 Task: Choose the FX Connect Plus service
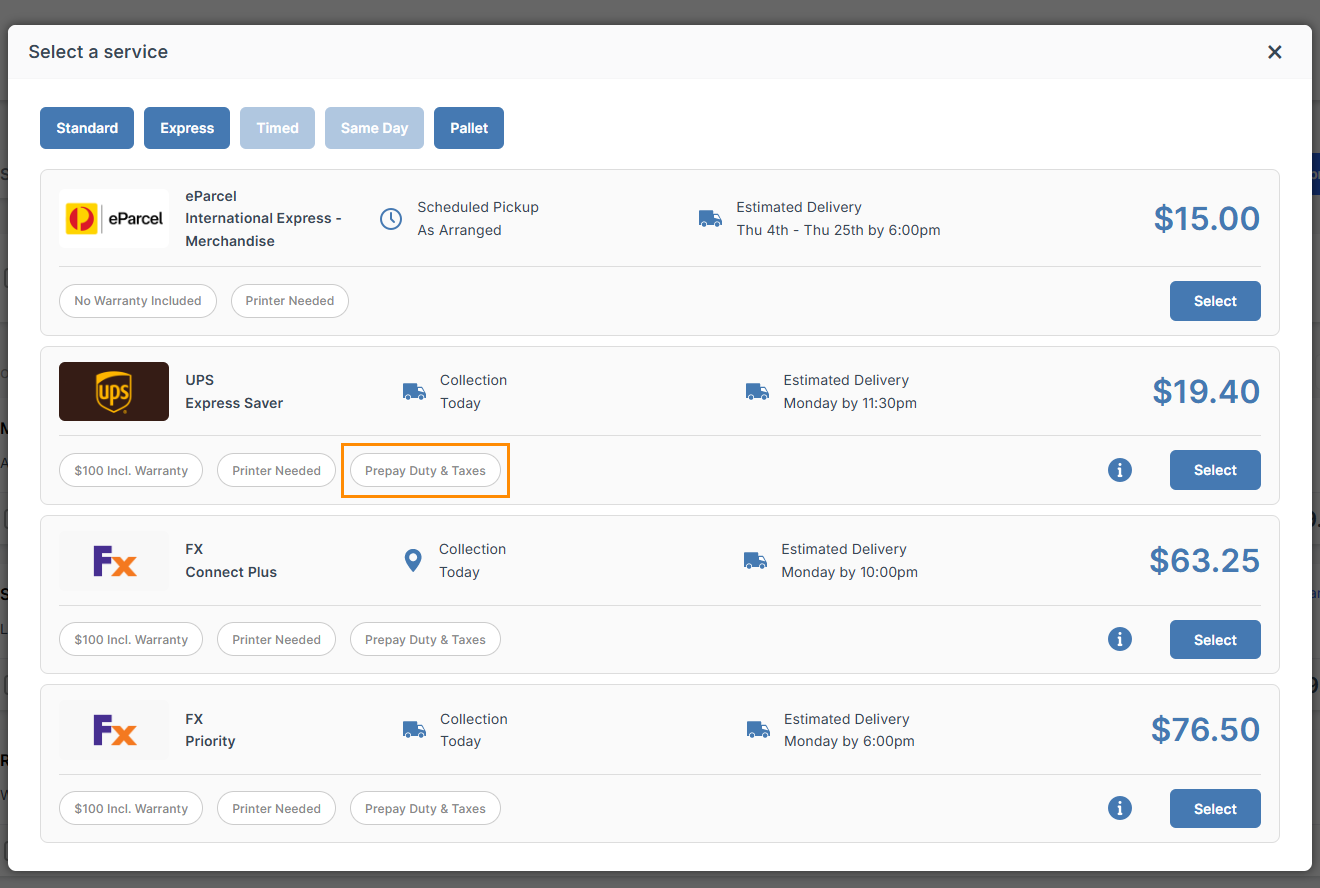pos(1215,640)
